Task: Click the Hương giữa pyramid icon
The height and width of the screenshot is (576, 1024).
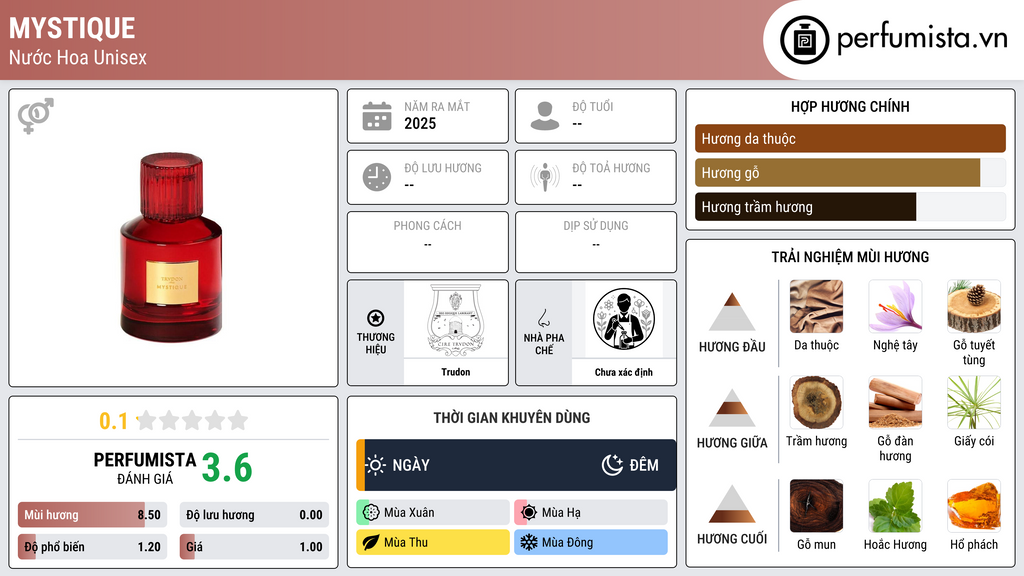Action: pyautogui.click(x=732, y=408)
